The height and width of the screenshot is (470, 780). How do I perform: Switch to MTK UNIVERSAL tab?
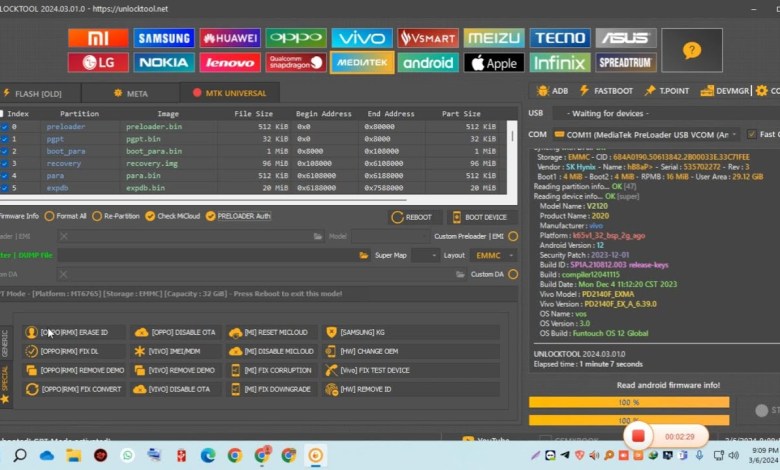coord(229,93)
